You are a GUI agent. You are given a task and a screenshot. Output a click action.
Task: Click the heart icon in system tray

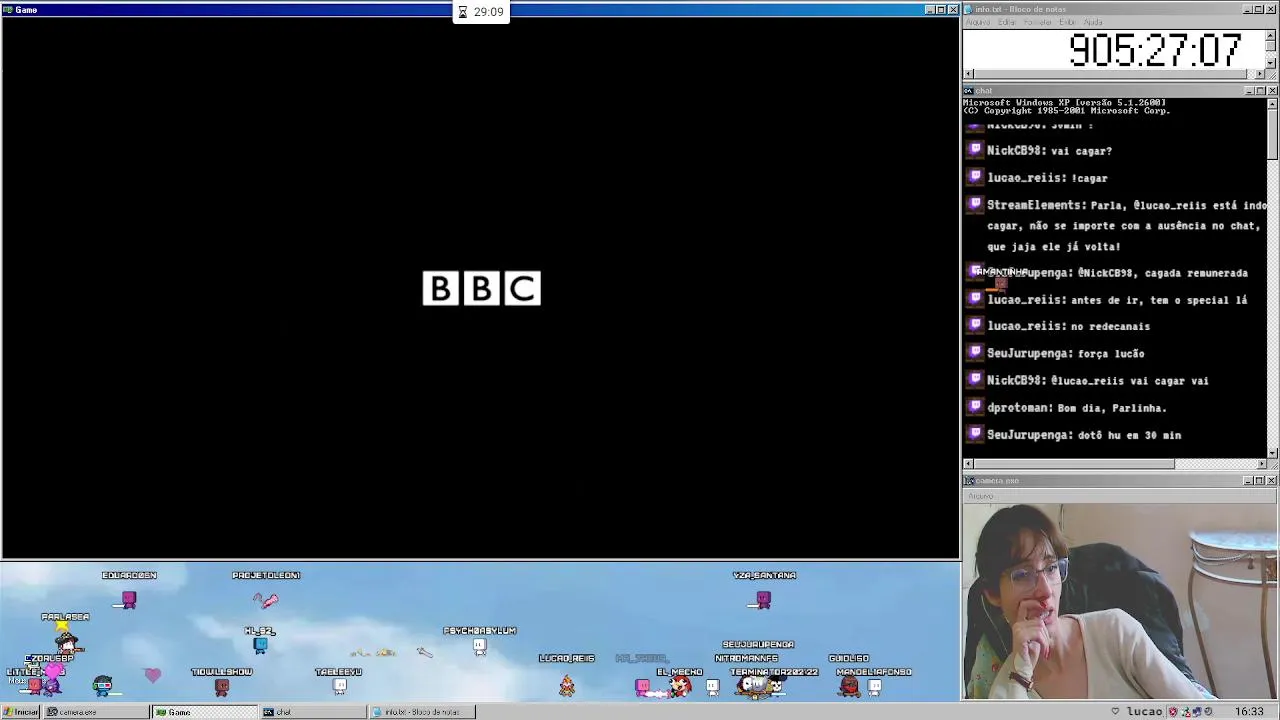point(1115,712)
